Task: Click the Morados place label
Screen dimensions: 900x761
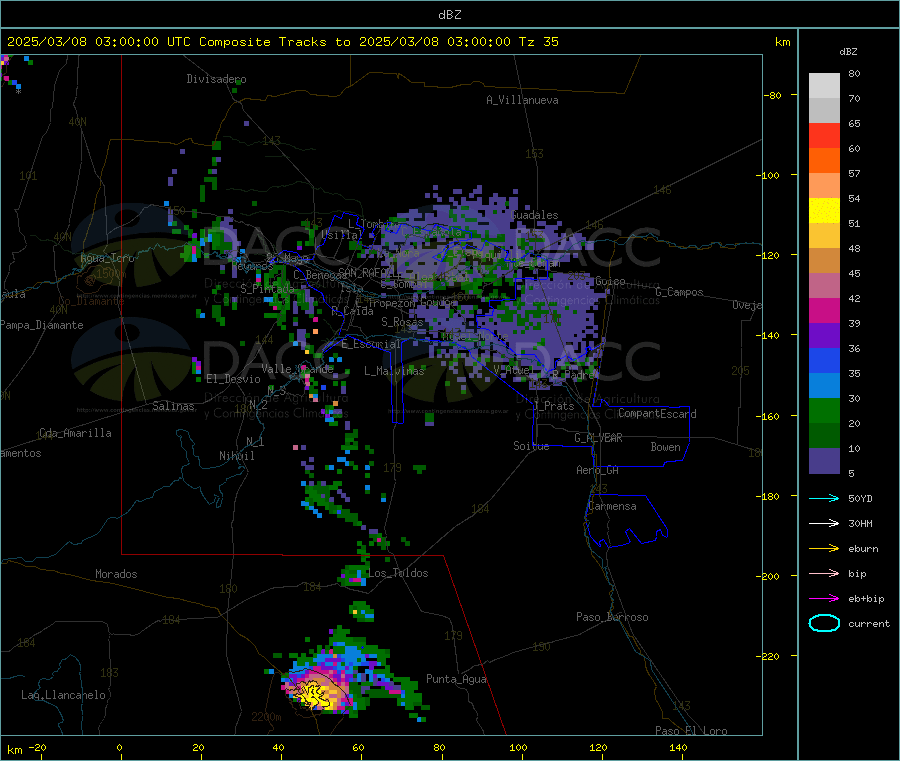Action: click(x=116, y=574)
